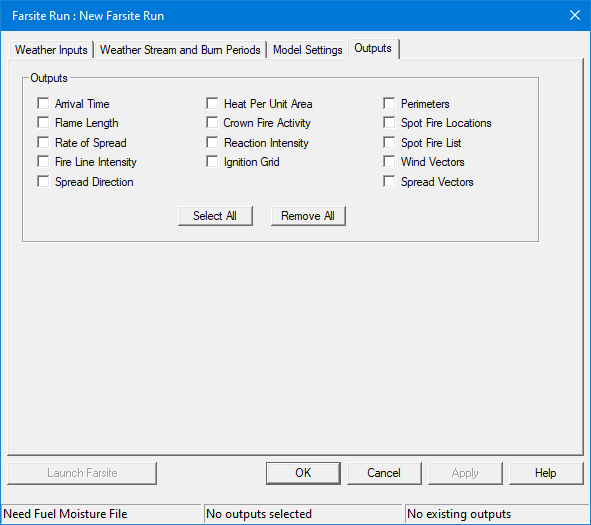Open Help for this dialog

[x=546, y=473]
